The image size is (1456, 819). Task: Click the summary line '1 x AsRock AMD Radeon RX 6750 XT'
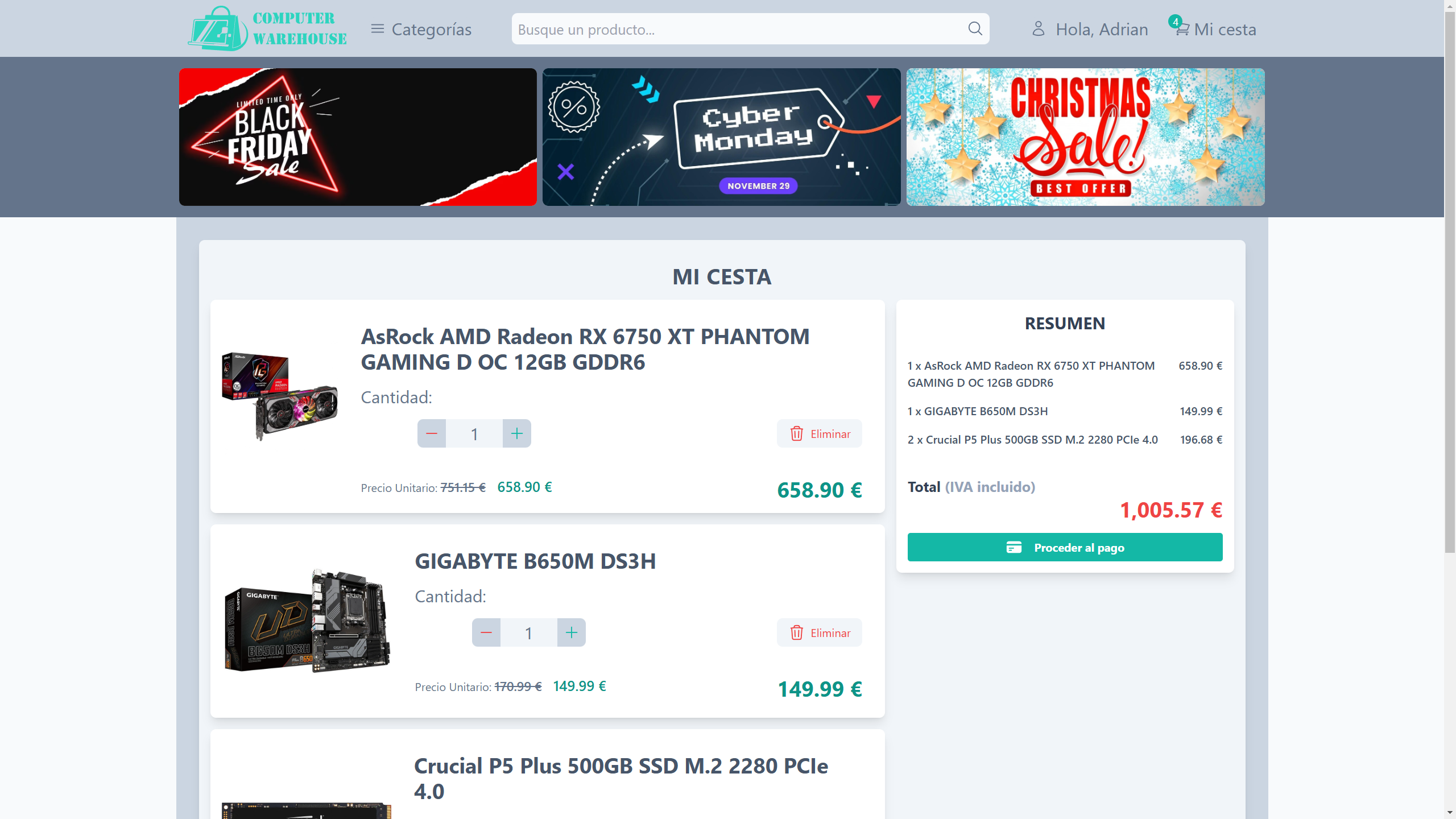(x=1031, y=374)
